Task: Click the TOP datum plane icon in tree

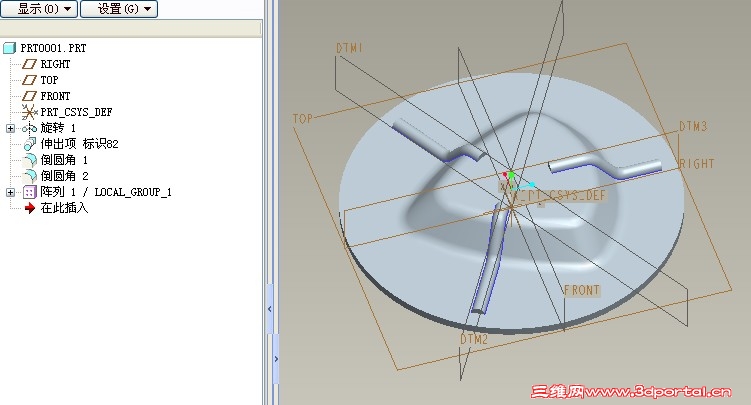Action: [30, 80]
